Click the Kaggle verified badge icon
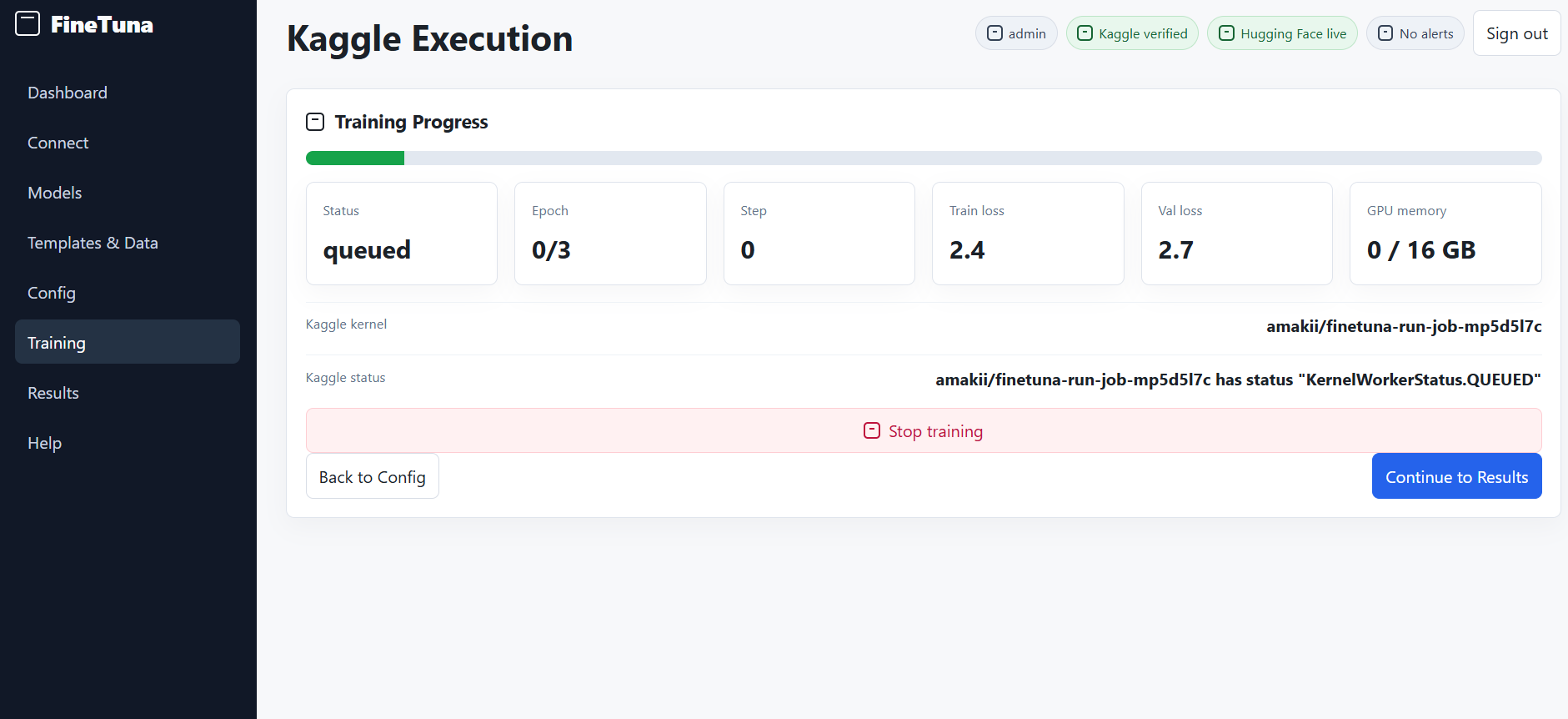The image size is (1568, 719). (1085, 33)
